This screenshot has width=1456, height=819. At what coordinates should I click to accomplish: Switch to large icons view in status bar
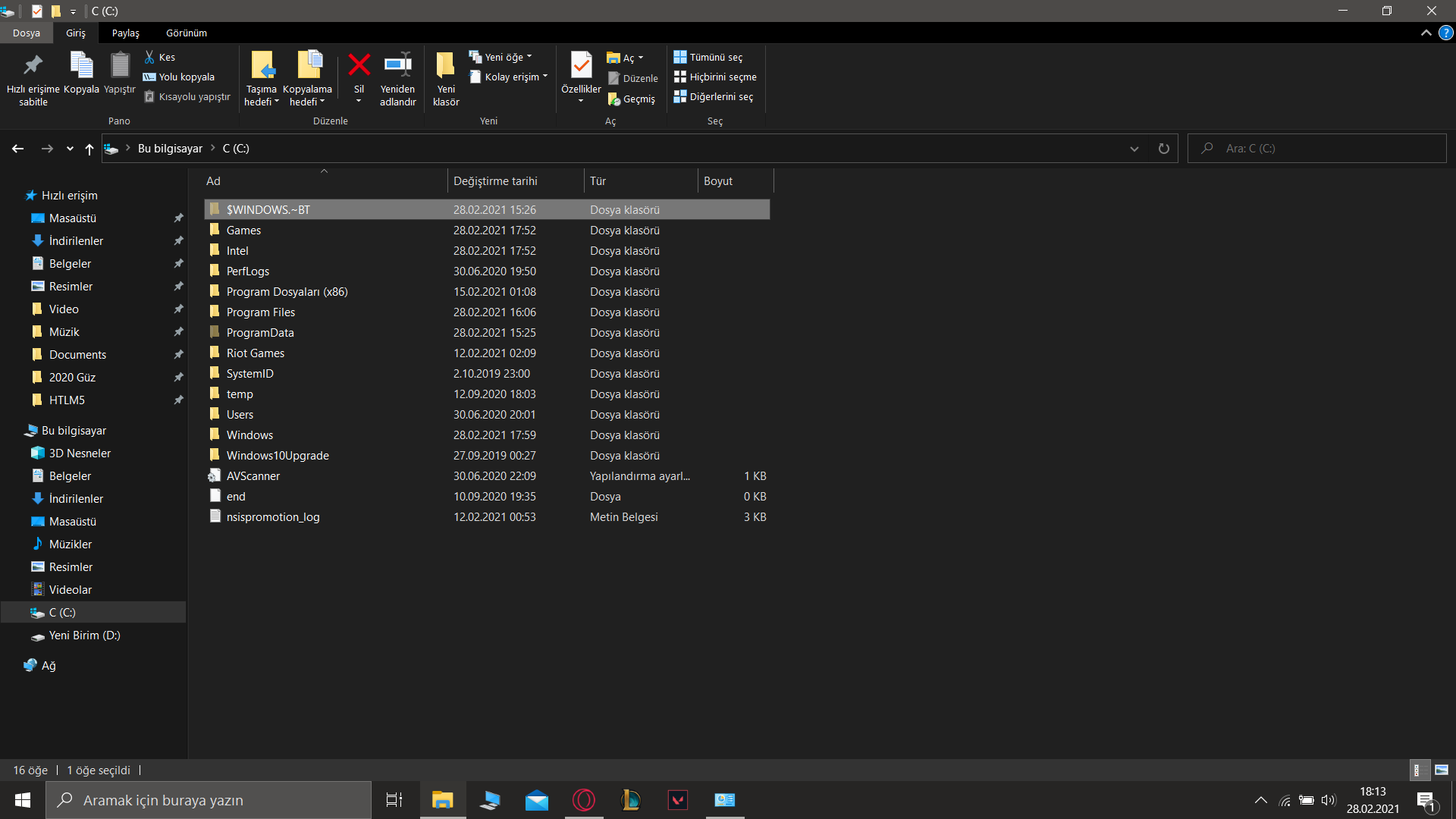[1442, 770]
